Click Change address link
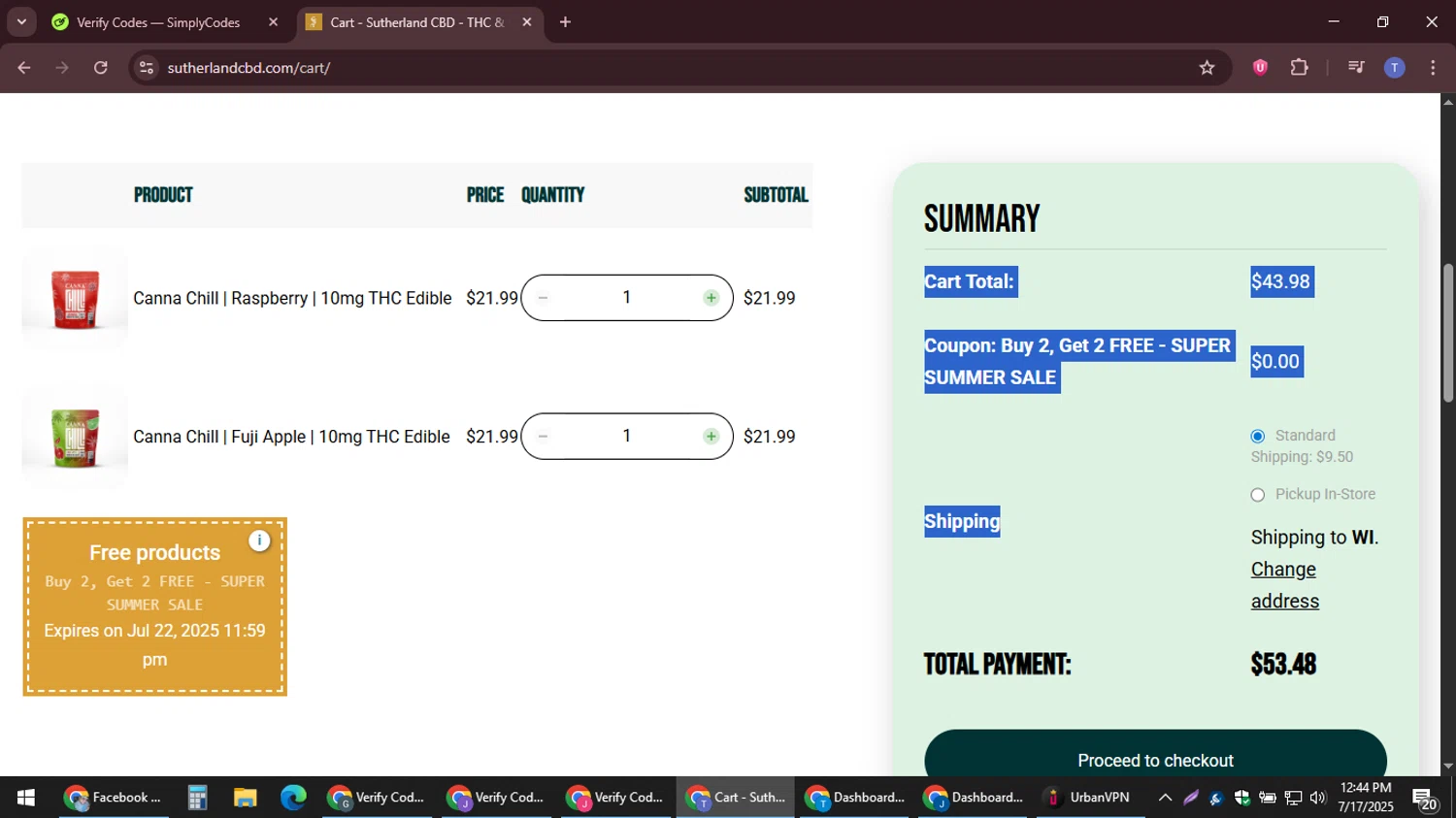This screenshot has height=818, width=1456. coord(1284,585)
